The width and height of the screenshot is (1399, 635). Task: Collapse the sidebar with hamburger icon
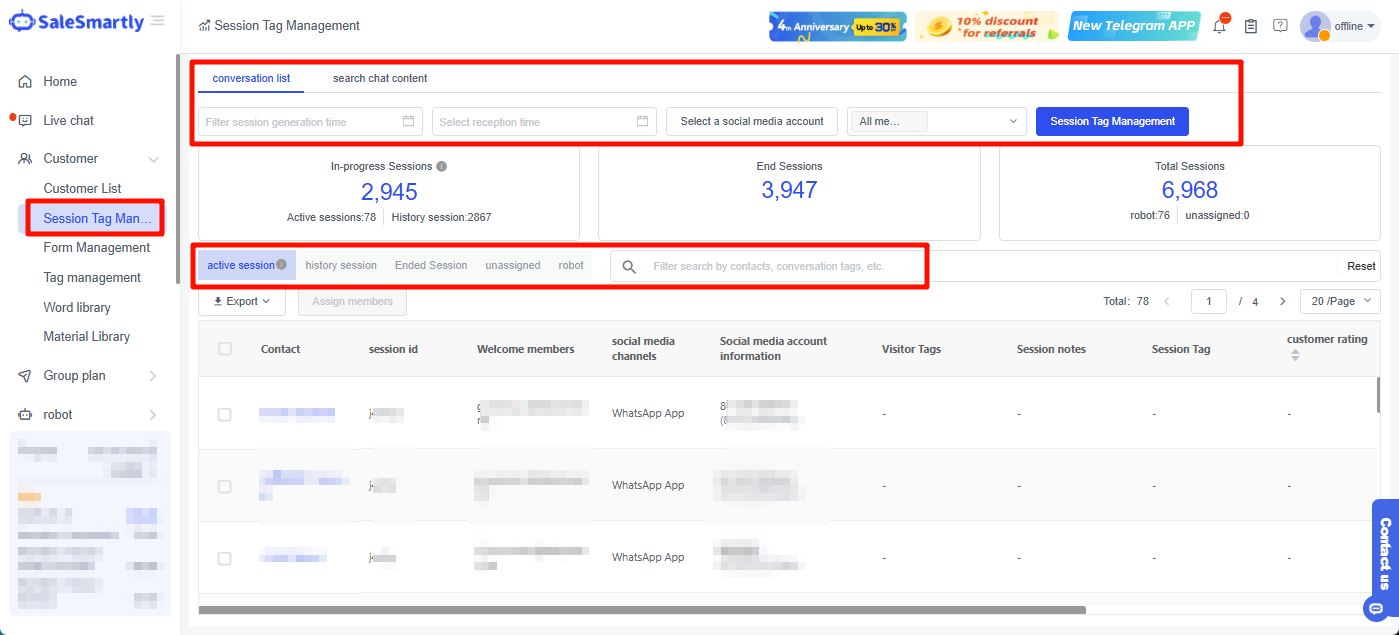[158, 21]
